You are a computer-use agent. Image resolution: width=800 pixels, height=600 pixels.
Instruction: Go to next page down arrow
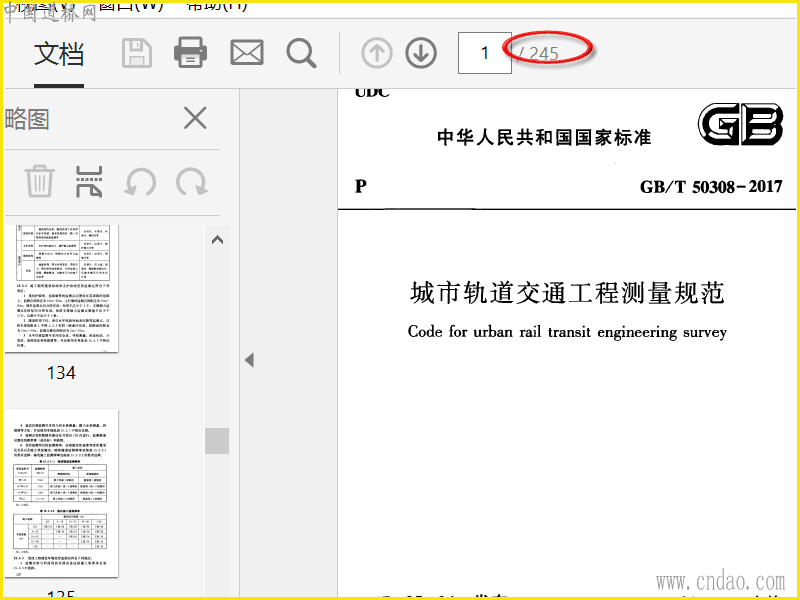tap(421, 53)
